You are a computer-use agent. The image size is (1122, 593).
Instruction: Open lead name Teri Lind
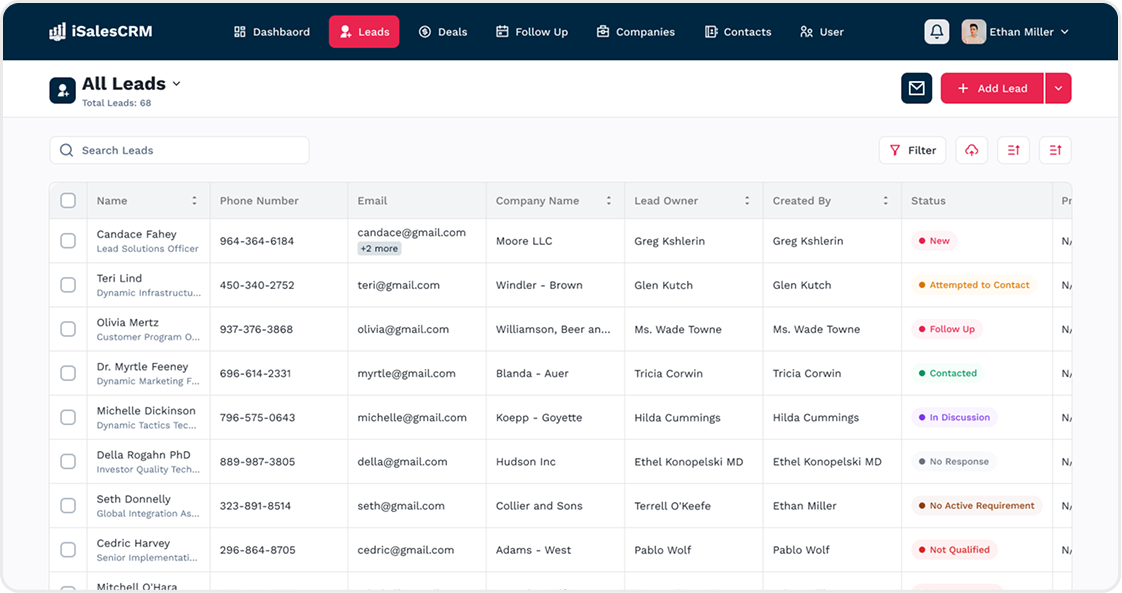click(119, 278)
